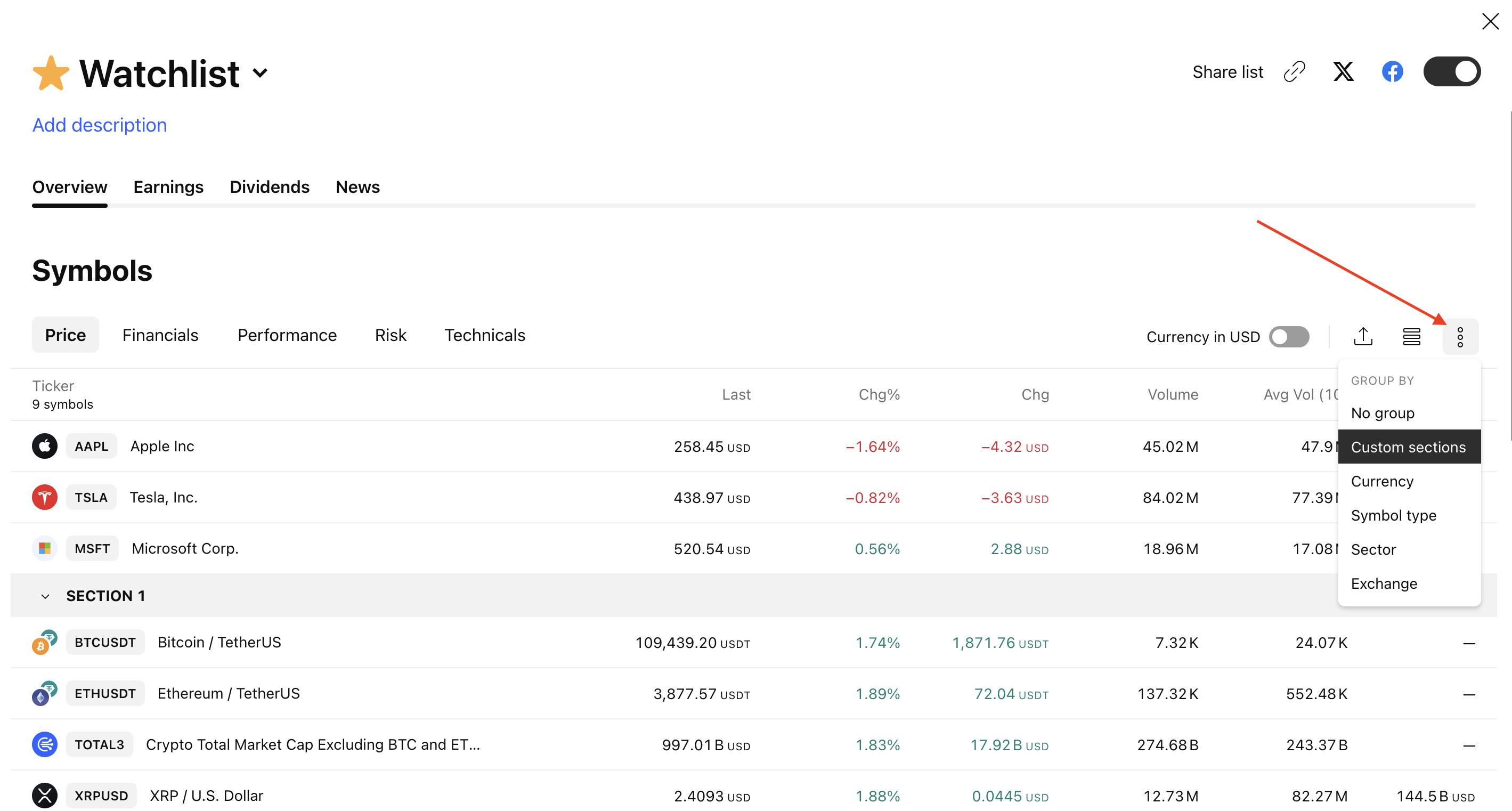Click the export/upload symbols icon

pyautogui.click(x=1362, y=337)
